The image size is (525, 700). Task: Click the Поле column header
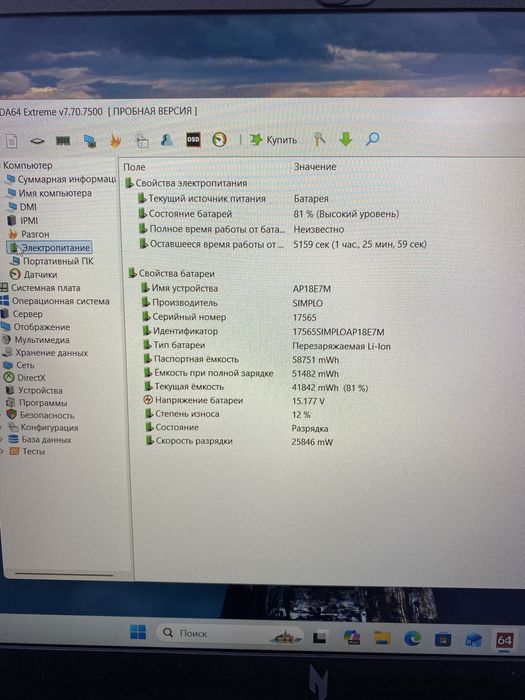tap(134, 167)
